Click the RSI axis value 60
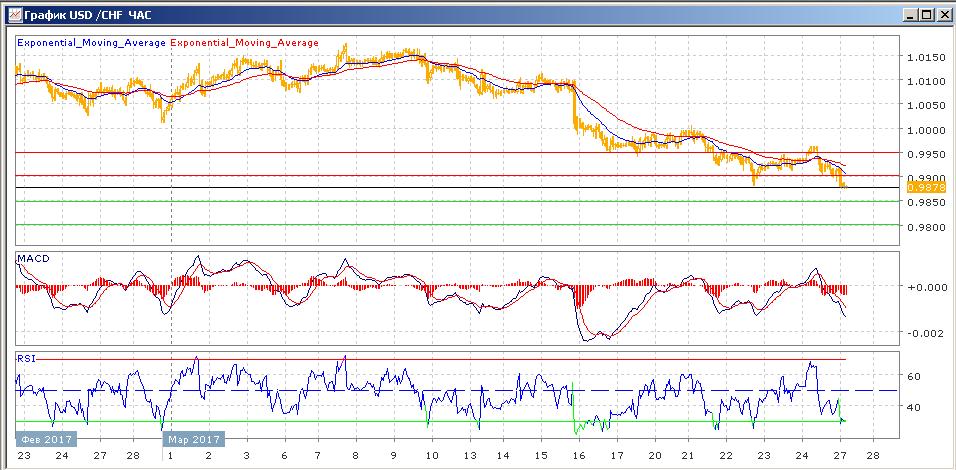956x470 pixels. [914, 377]
